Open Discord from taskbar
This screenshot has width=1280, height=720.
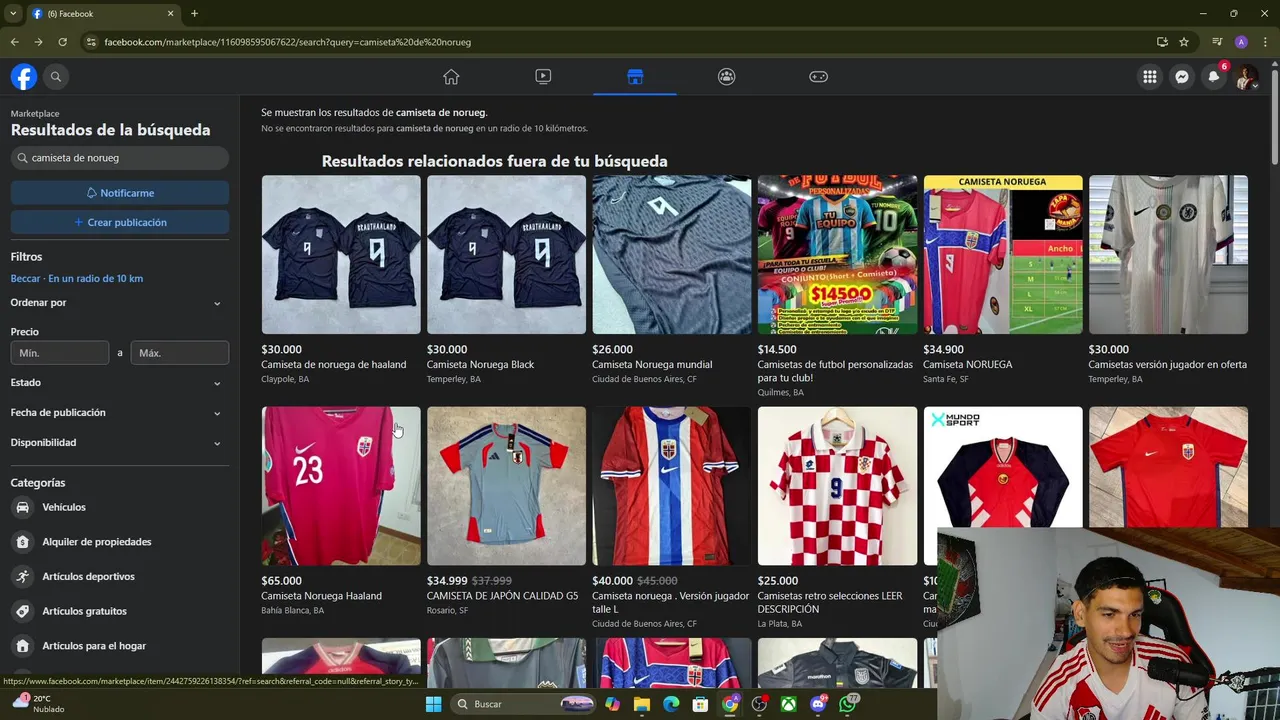coord(819,704)
